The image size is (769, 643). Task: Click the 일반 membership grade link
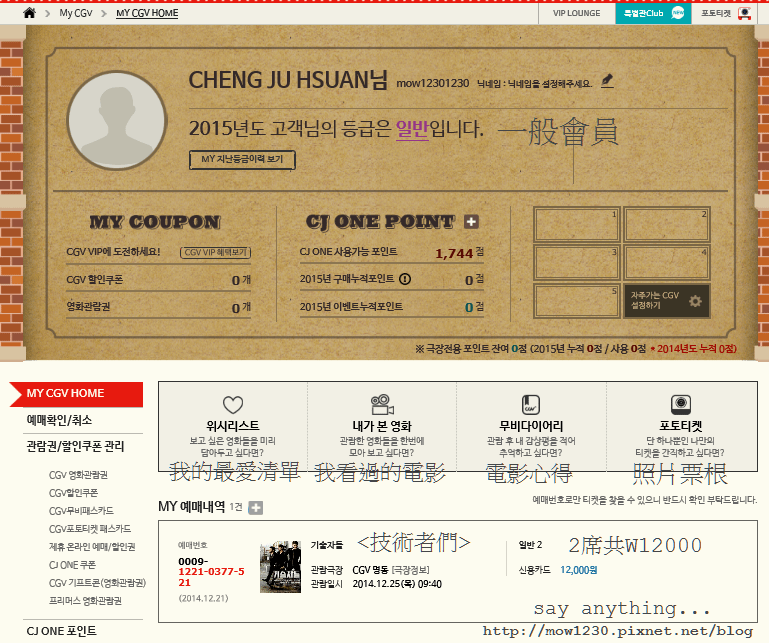tap(412, 129)
